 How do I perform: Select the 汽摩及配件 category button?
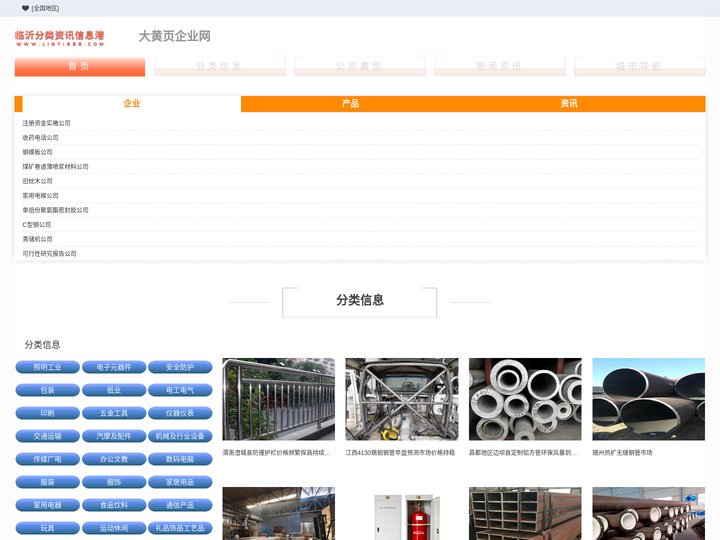pyautogui.click(x=114, y=436)
